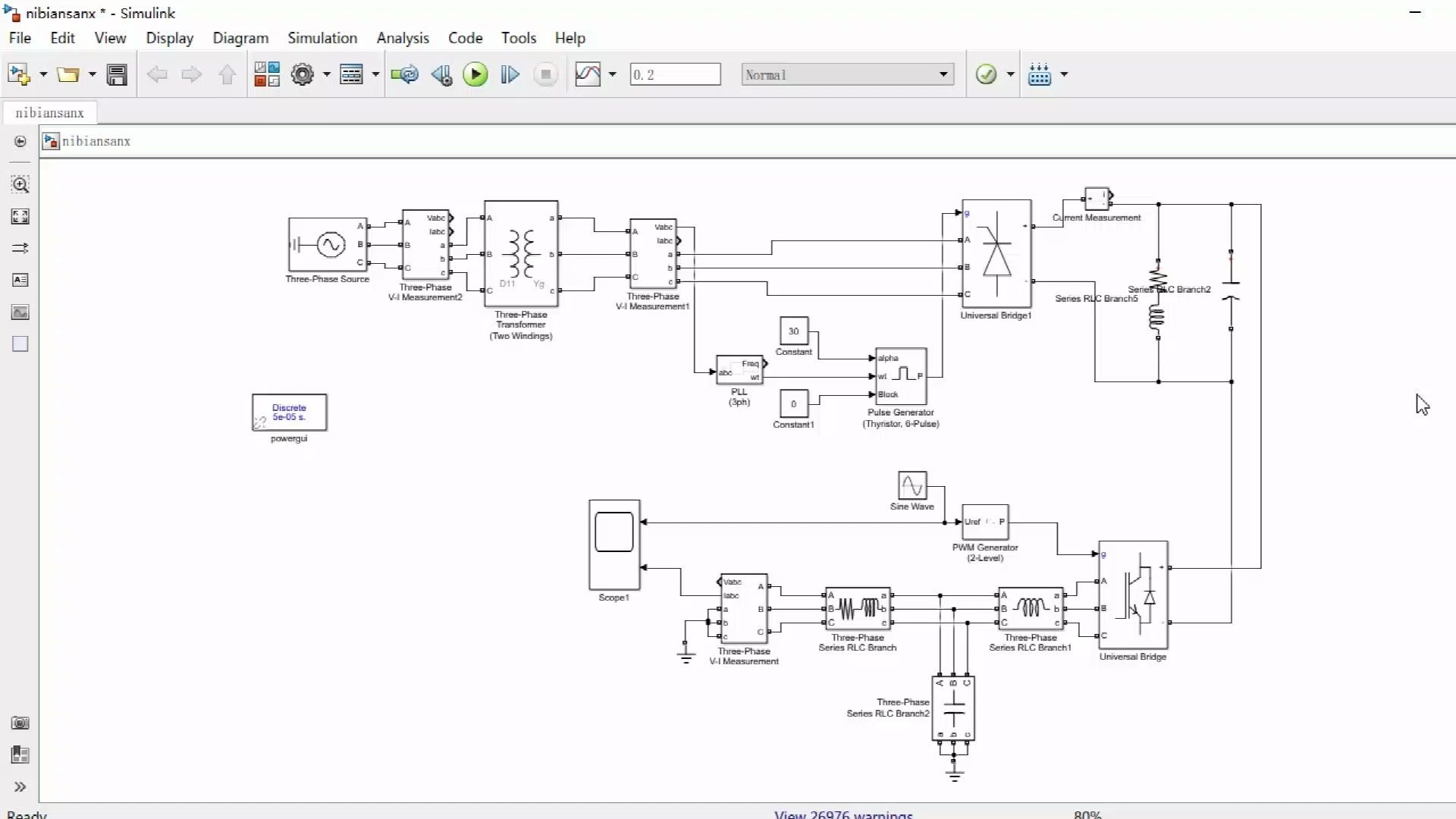Click the simulation stop time field

674,74
